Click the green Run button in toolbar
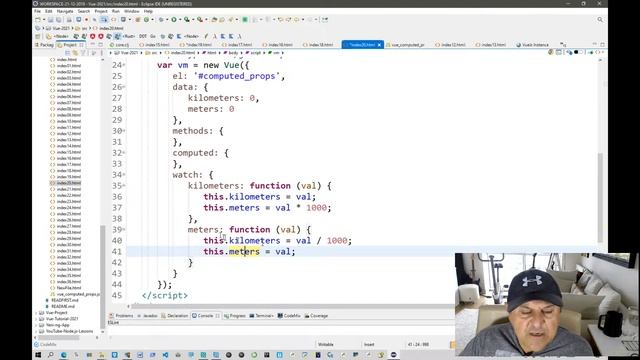The image size is (640, 360). point(174,20)
